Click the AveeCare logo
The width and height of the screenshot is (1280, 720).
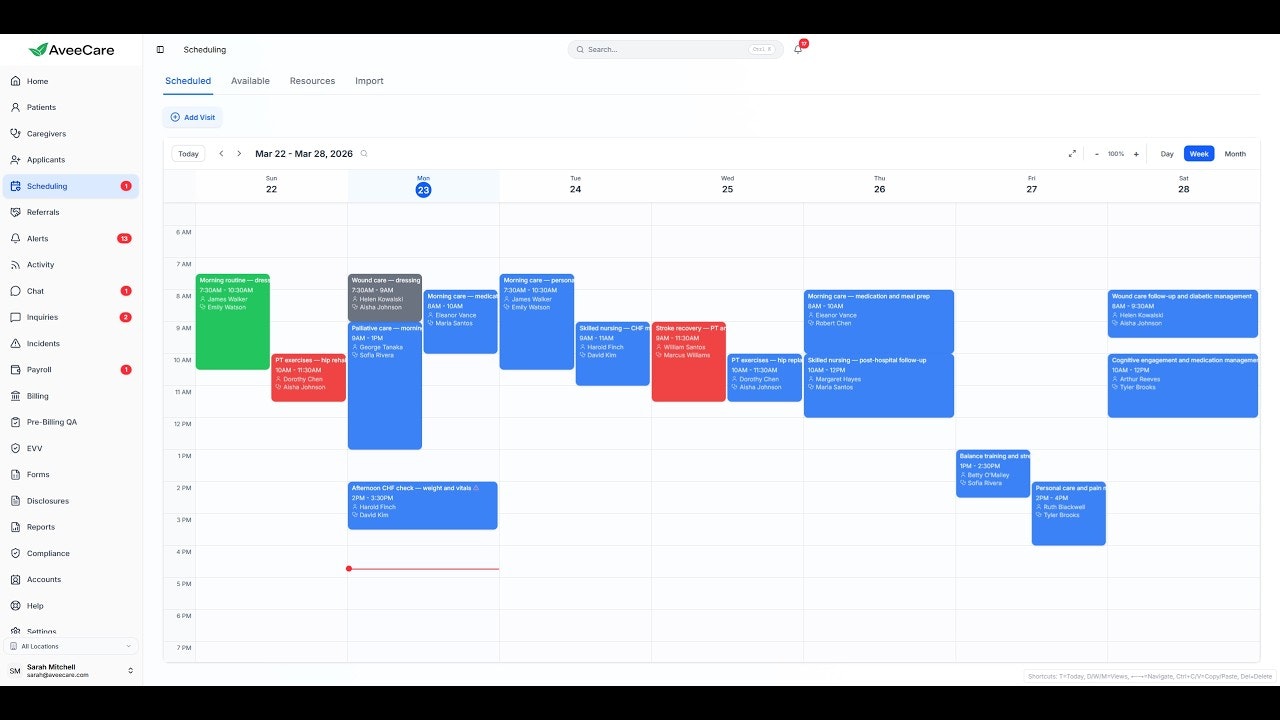pyautogui.click(x=71, y=49)
